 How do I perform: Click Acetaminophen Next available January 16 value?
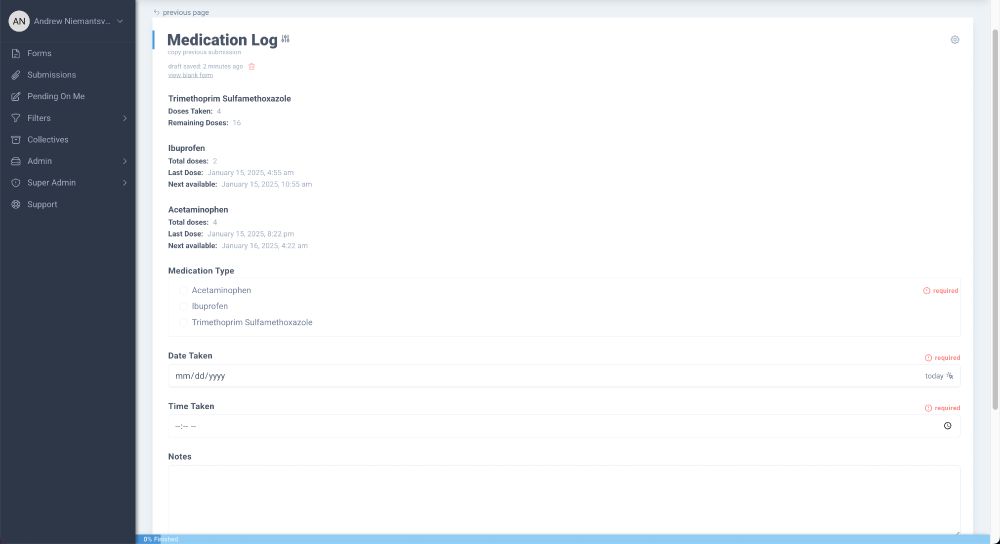[x=264, y=246]
